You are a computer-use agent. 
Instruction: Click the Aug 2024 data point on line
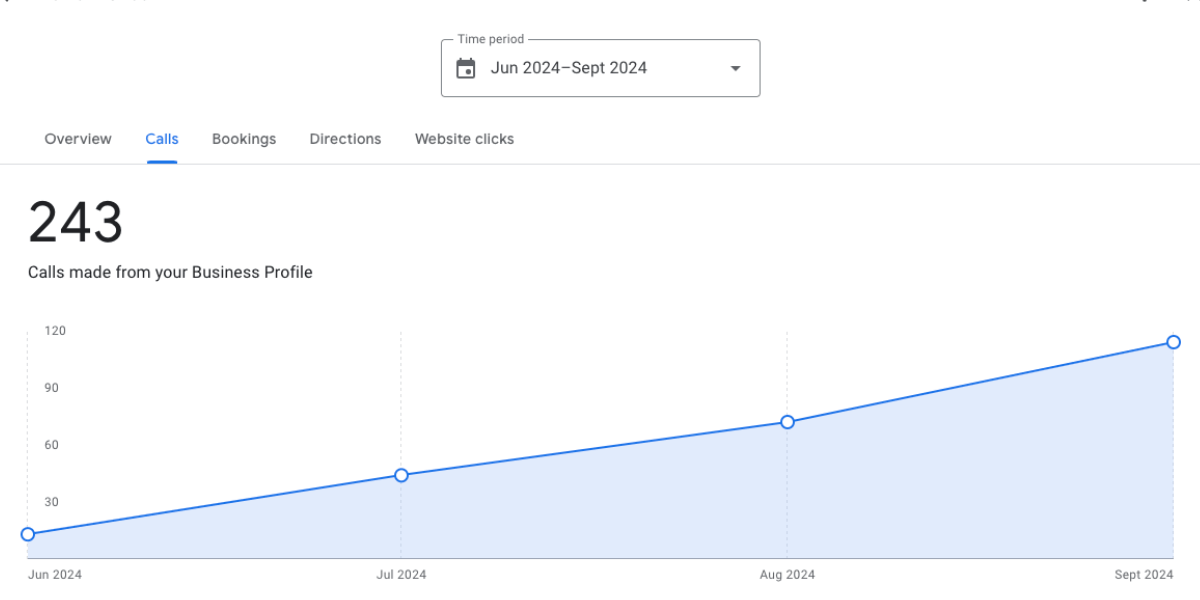tap(787, 422)
